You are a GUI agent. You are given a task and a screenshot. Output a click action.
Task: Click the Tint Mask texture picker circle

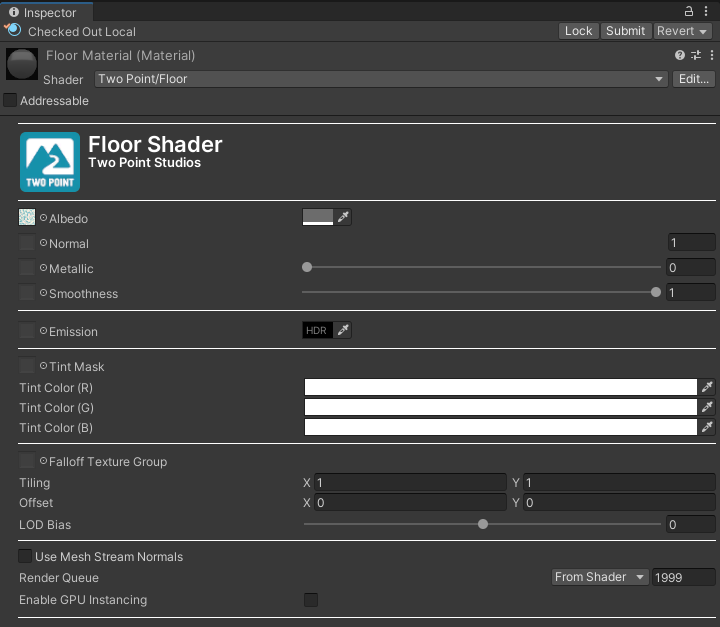coord(43,366)
